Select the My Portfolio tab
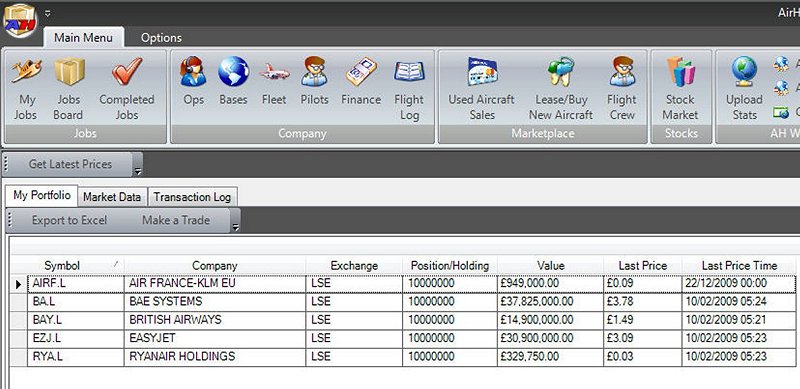The image size is (800, 389). (x=42, y=196)
